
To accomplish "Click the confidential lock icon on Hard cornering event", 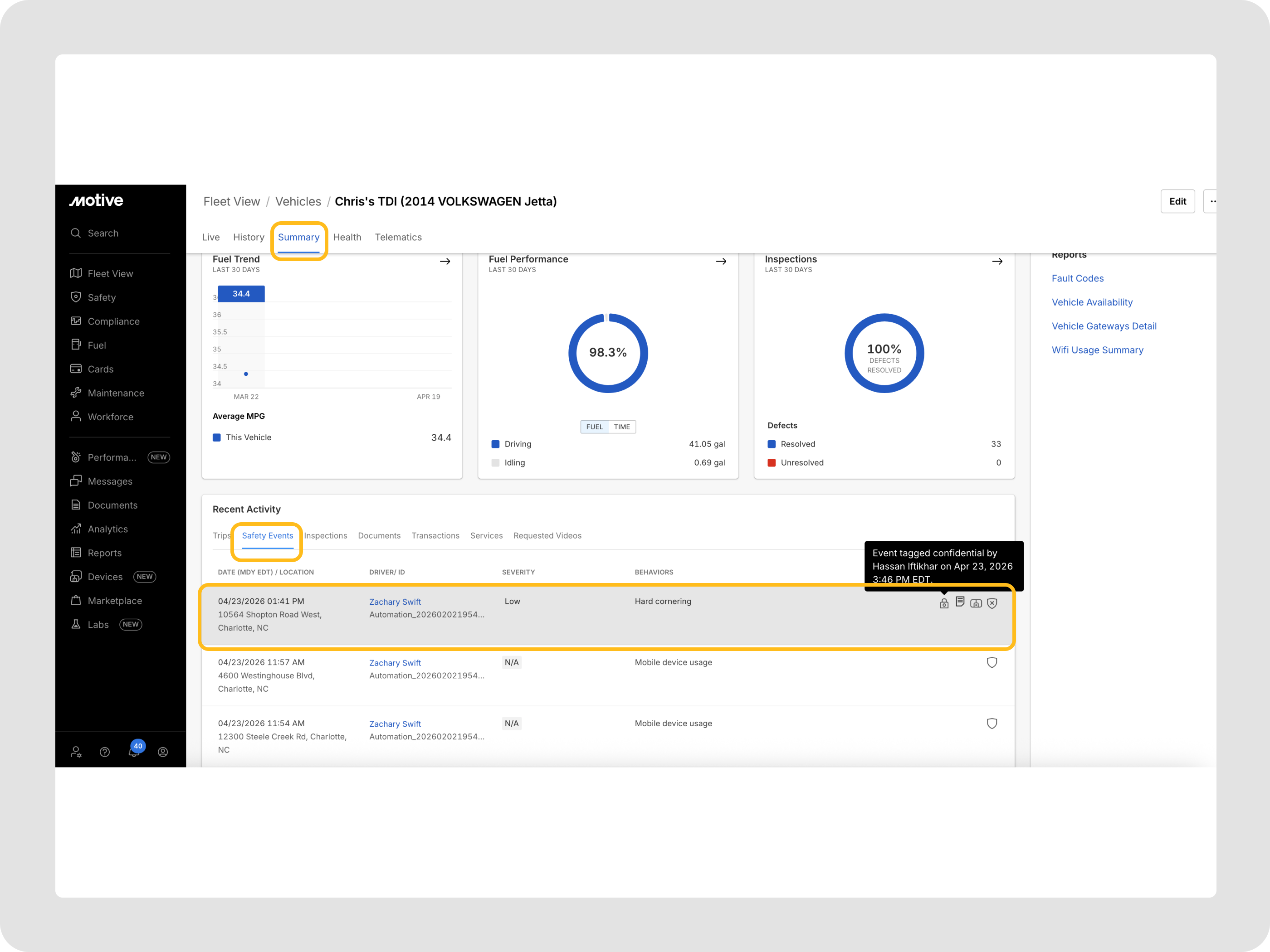I will [x=944, y=603].
